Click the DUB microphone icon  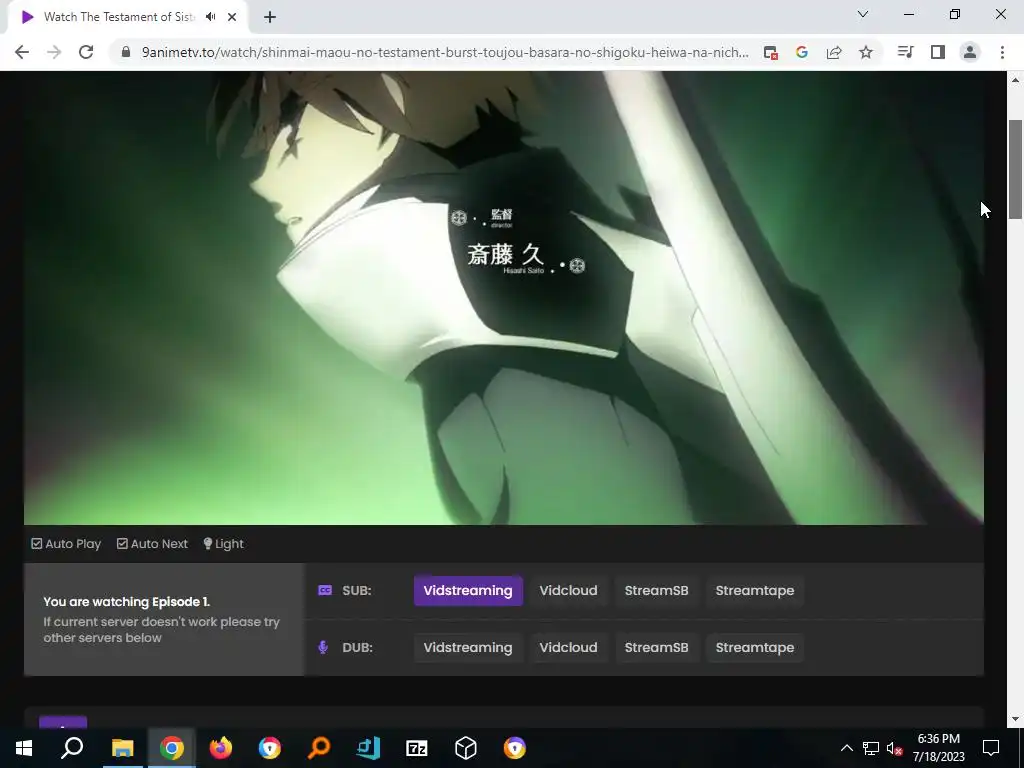323,648
